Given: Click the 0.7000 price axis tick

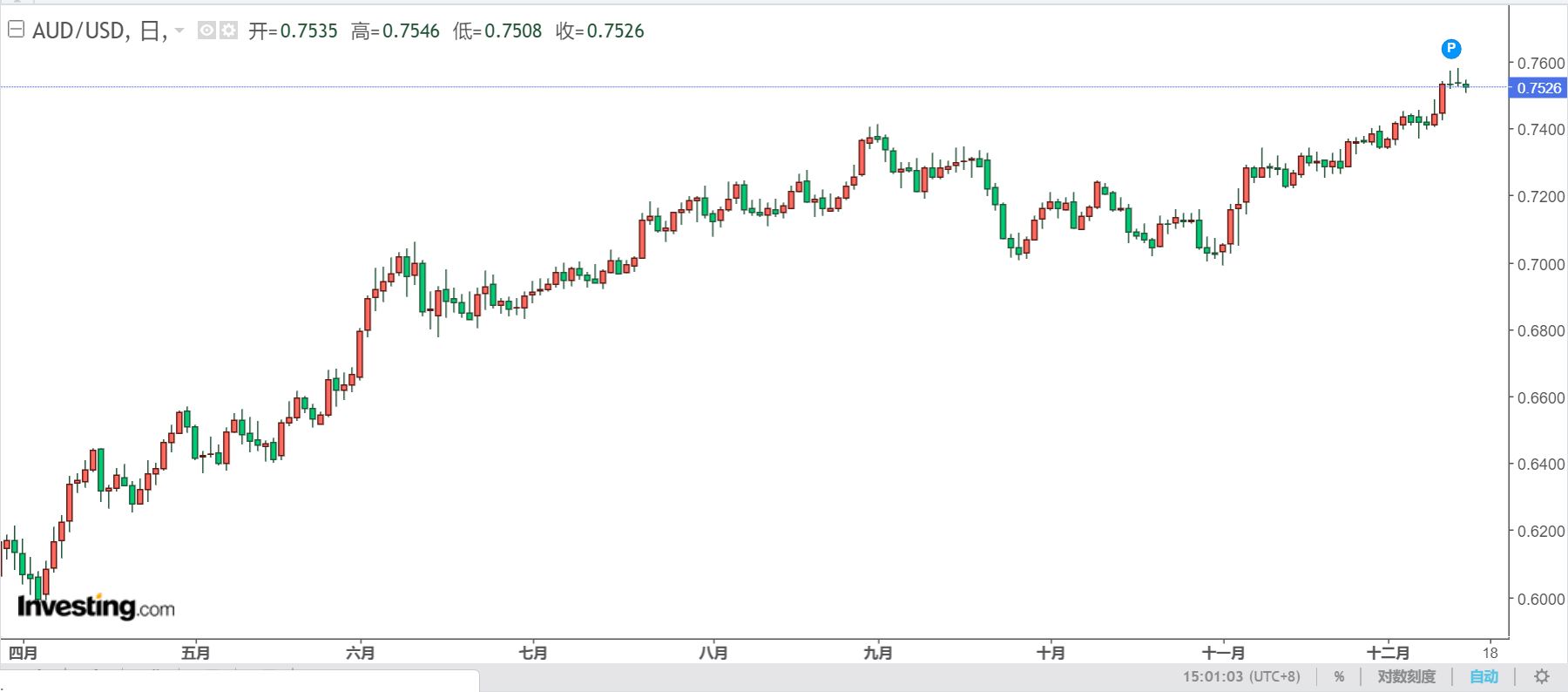Looking at the screenshot, I should (1540, 264).
